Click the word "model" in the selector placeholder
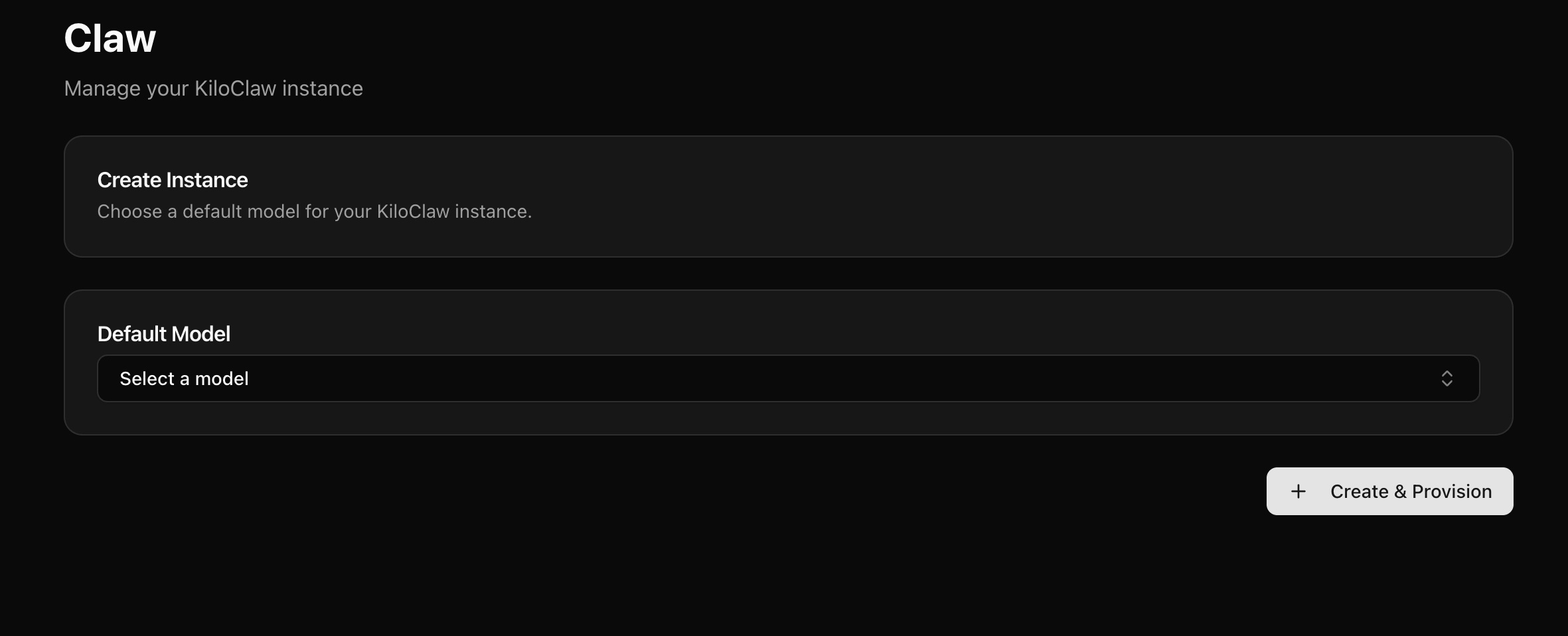Image resolution: width=1568 pixels, height=636 pixels. coord(222,378)
